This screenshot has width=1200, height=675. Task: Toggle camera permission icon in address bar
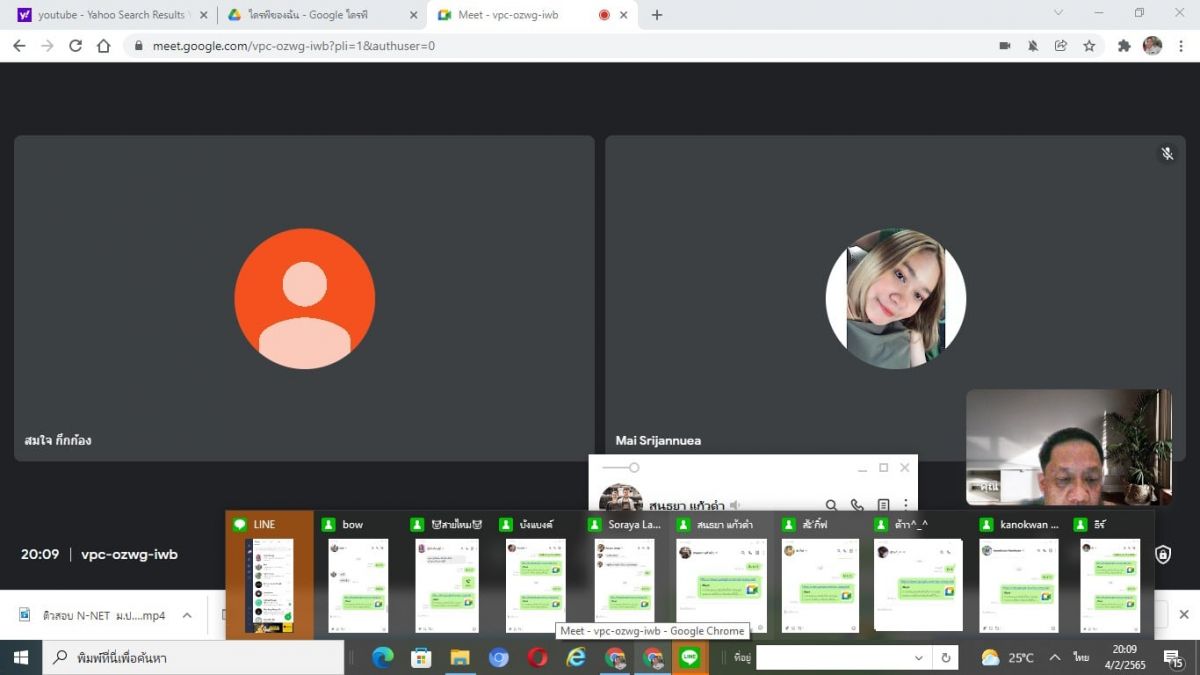pos(1005,46)
